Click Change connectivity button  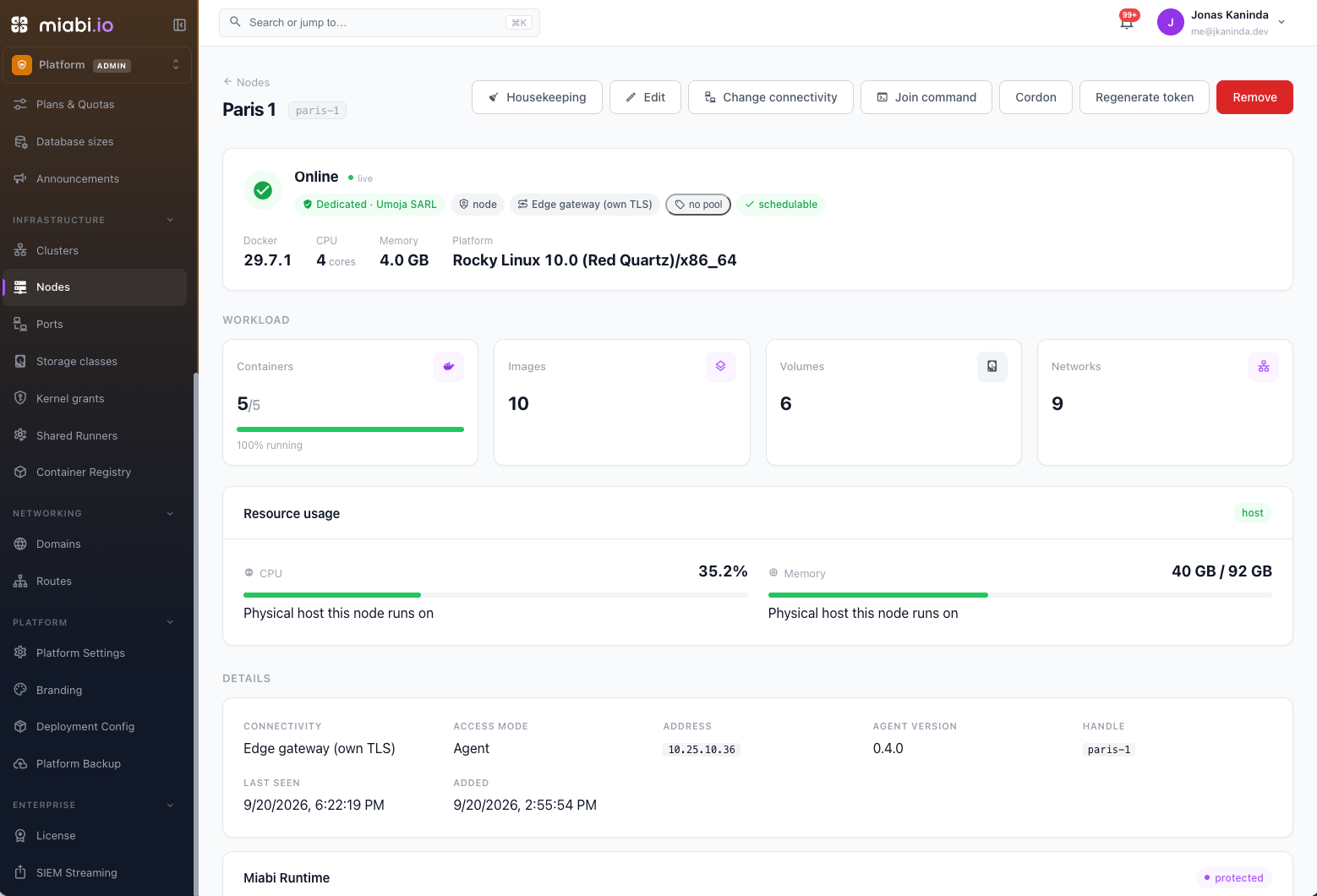click(x=771, y=97)
